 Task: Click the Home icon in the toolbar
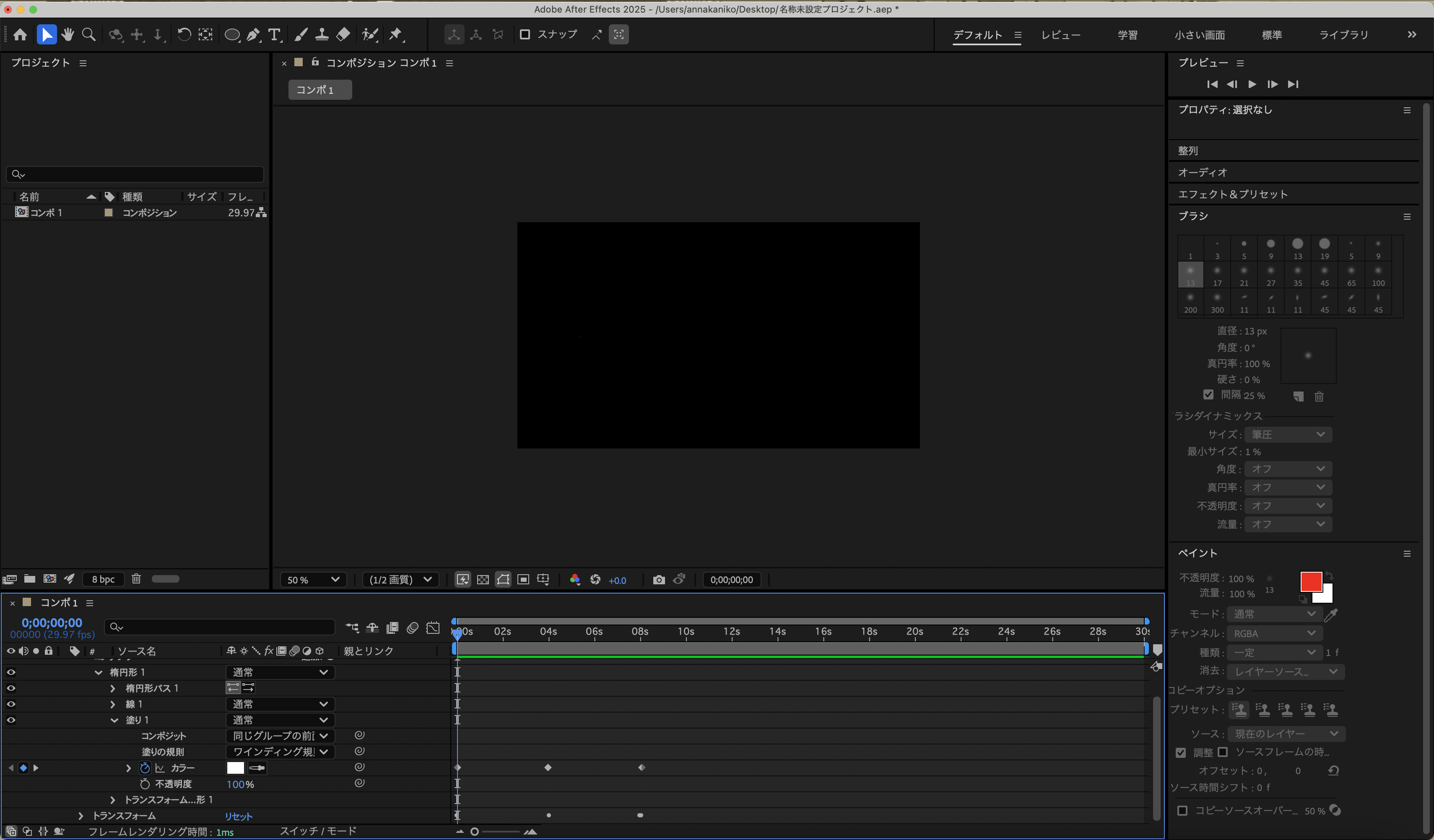click(x=21, y=35)
